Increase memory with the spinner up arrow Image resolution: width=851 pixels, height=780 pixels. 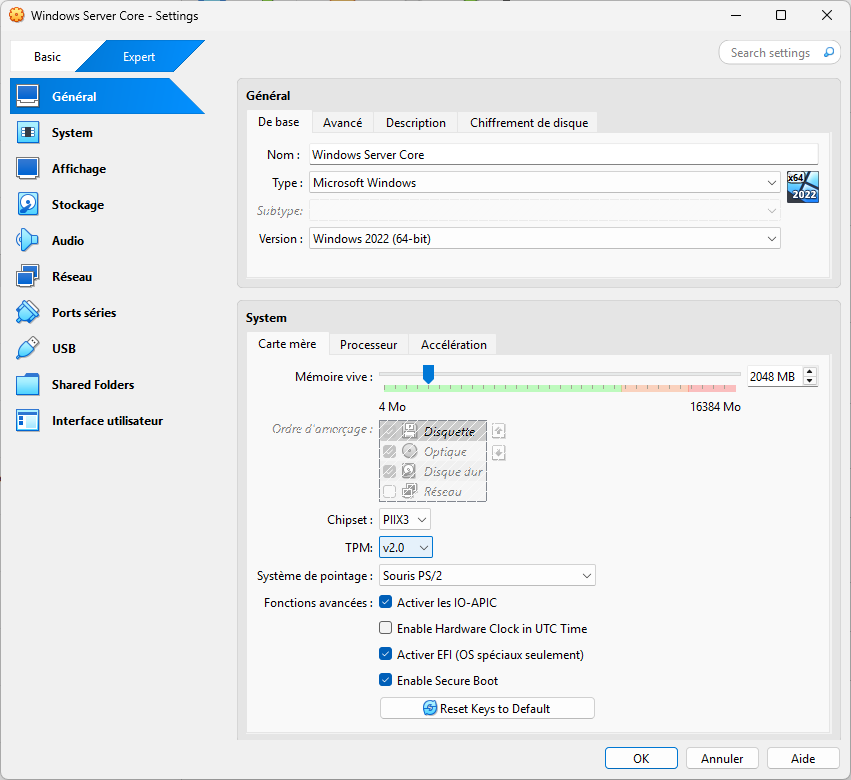coord(810,372)
